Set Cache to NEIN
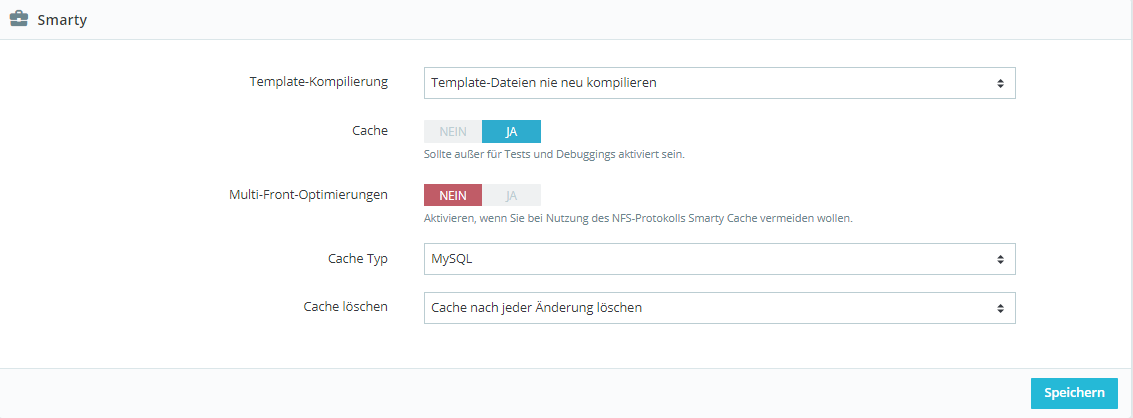Image resolution: width=1133 pixels, height=418 pixels. pos(453,132)
